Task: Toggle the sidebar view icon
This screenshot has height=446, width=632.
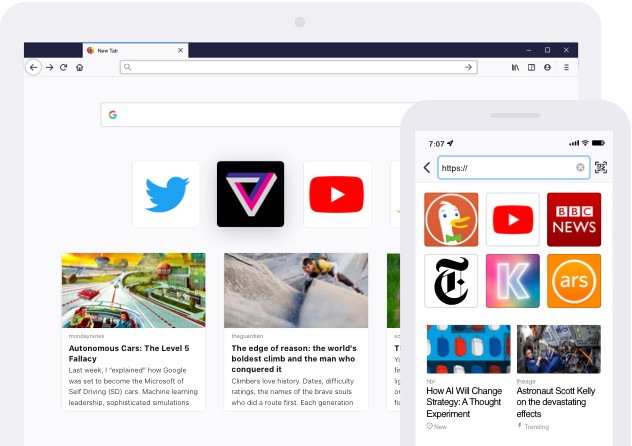Action: pyautogui.click(x=531, y=67)
